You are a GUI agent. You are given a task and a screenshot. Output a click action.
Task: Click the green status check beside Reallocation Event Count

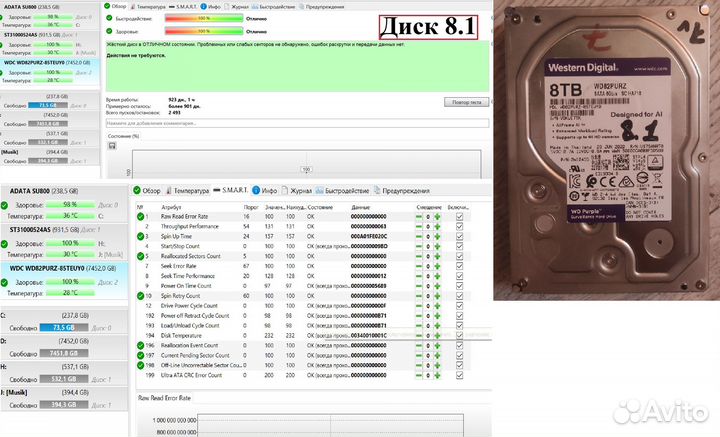point(141,346)
